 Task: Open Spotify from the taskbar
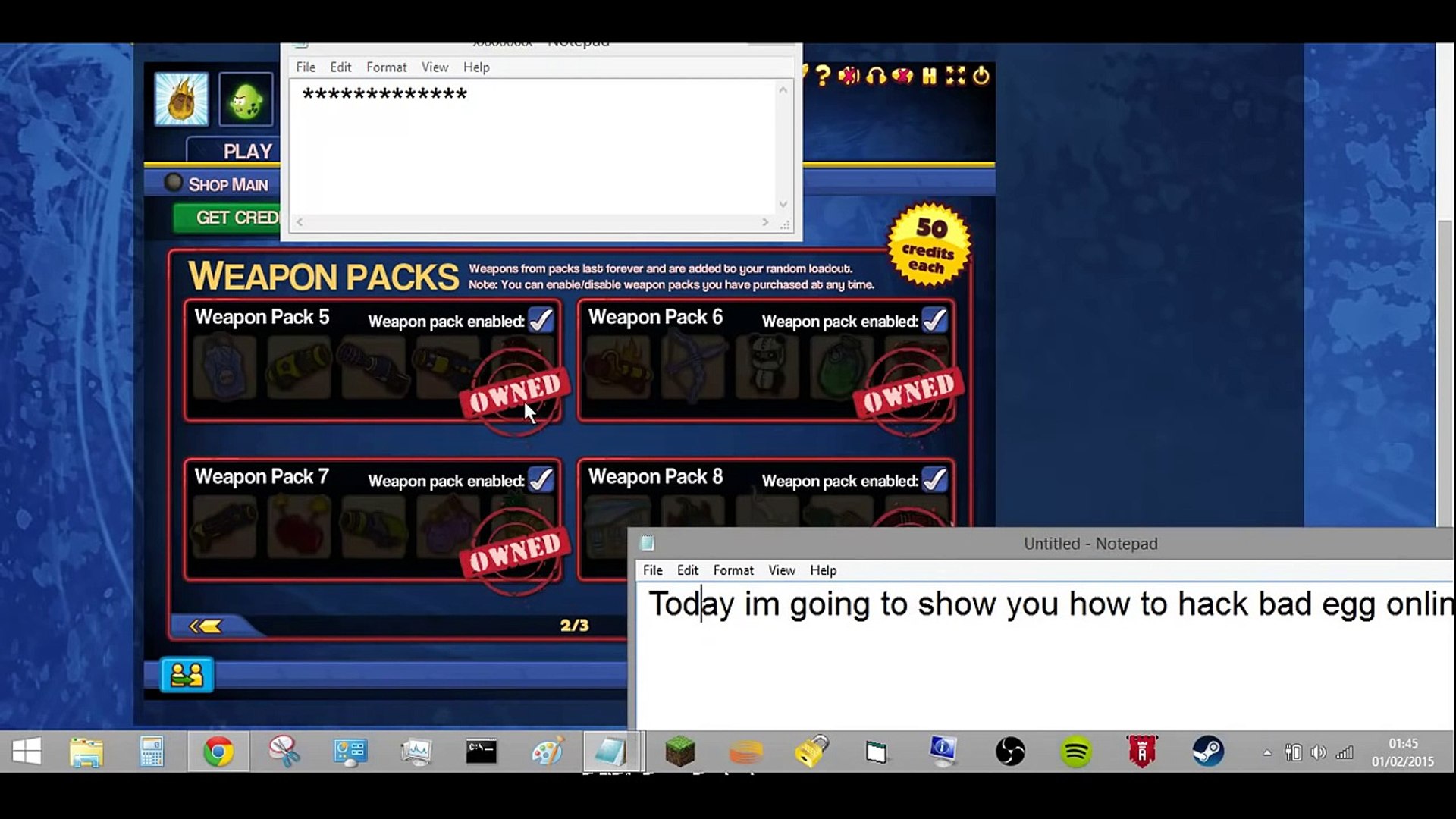click(1075, 752)
